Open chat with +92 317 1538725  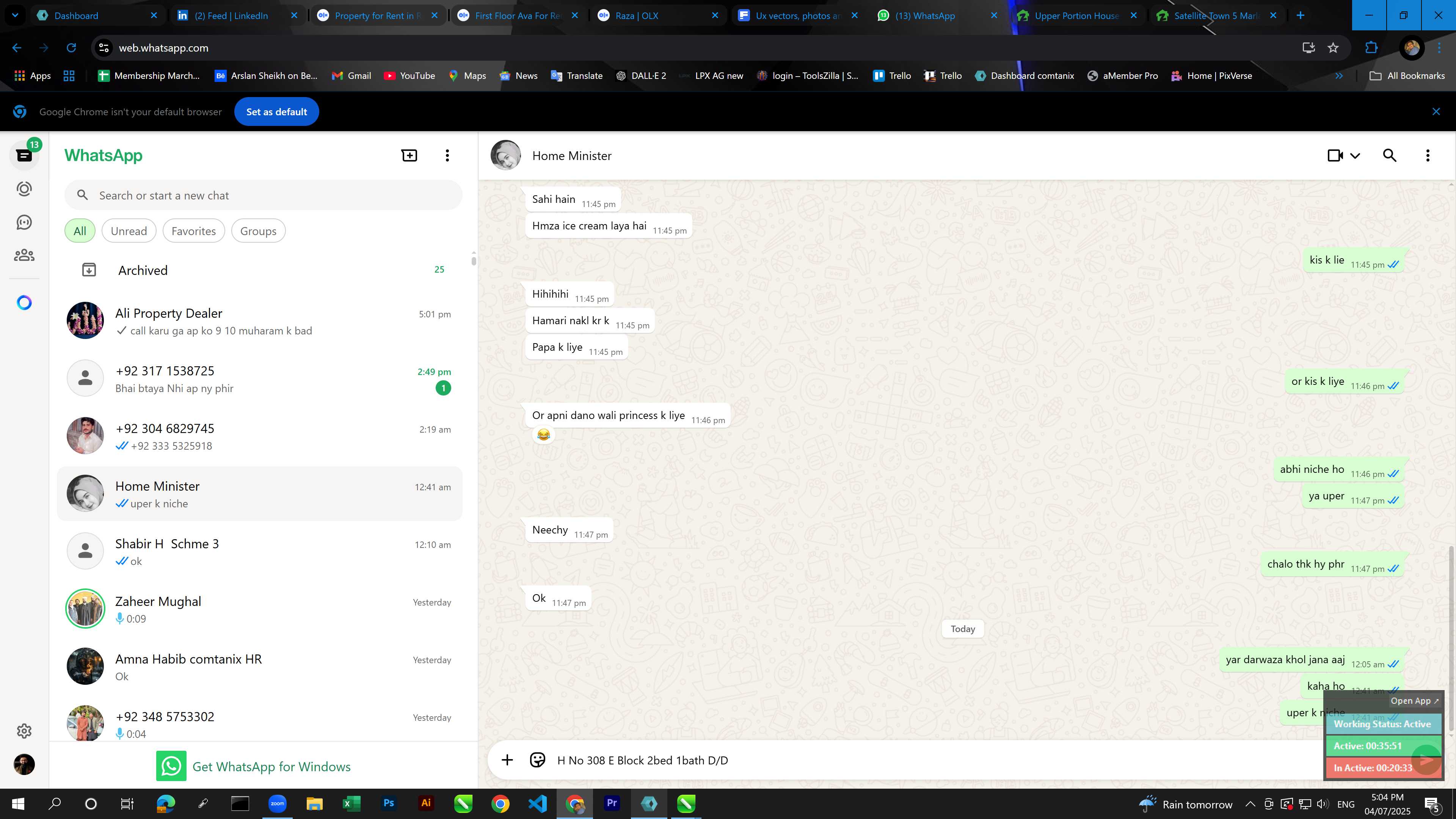(x=260, y=379)
